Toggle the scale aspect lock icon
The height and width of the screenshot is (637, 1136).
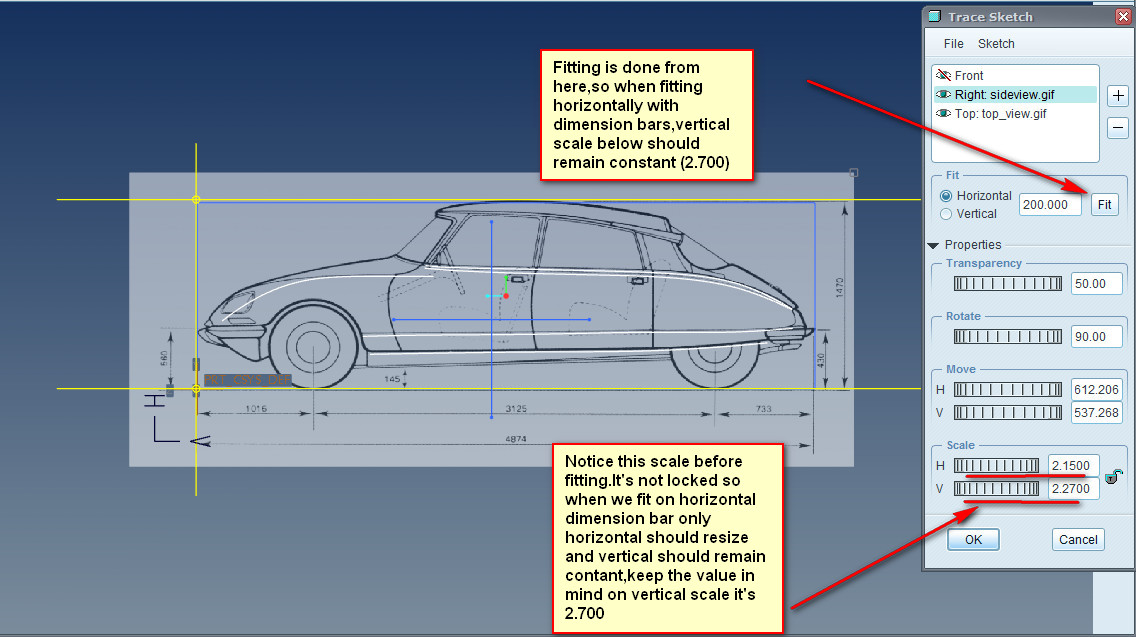[x=1114, y=476]
